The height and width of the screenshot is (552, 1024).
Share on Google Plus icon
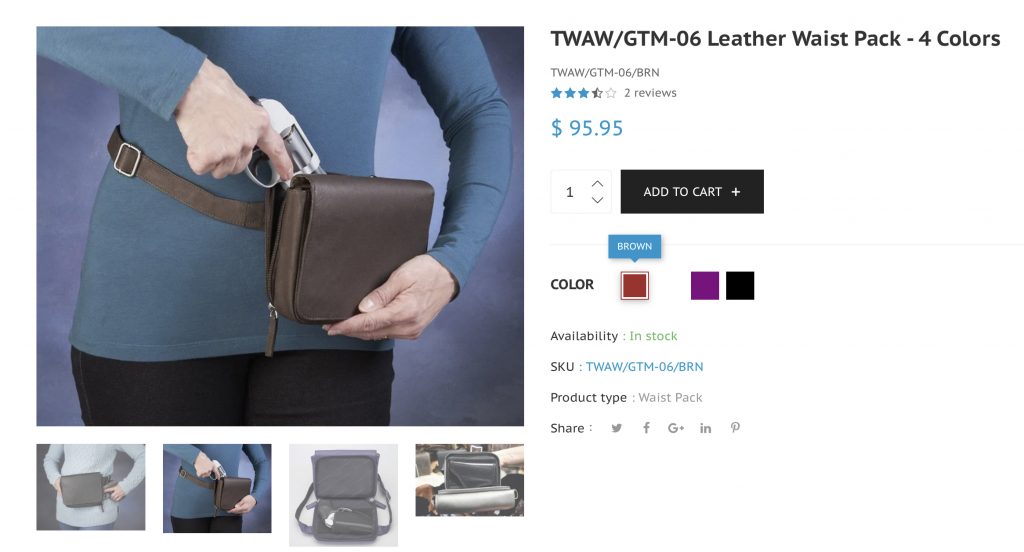675,428
